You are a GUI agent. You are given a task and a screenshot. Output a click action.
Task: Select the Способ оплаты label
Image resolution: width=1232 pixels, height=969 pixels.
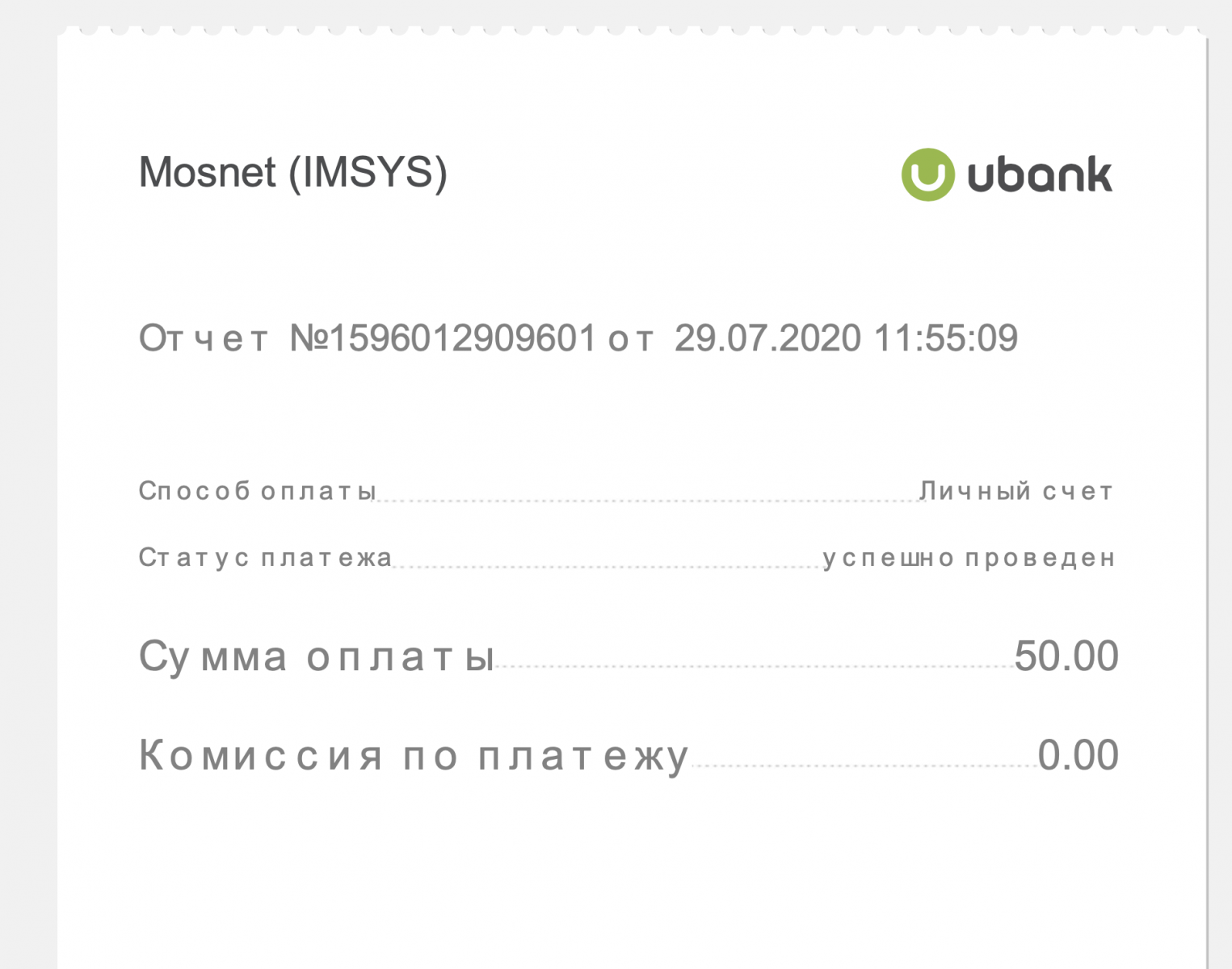(258, 491)
